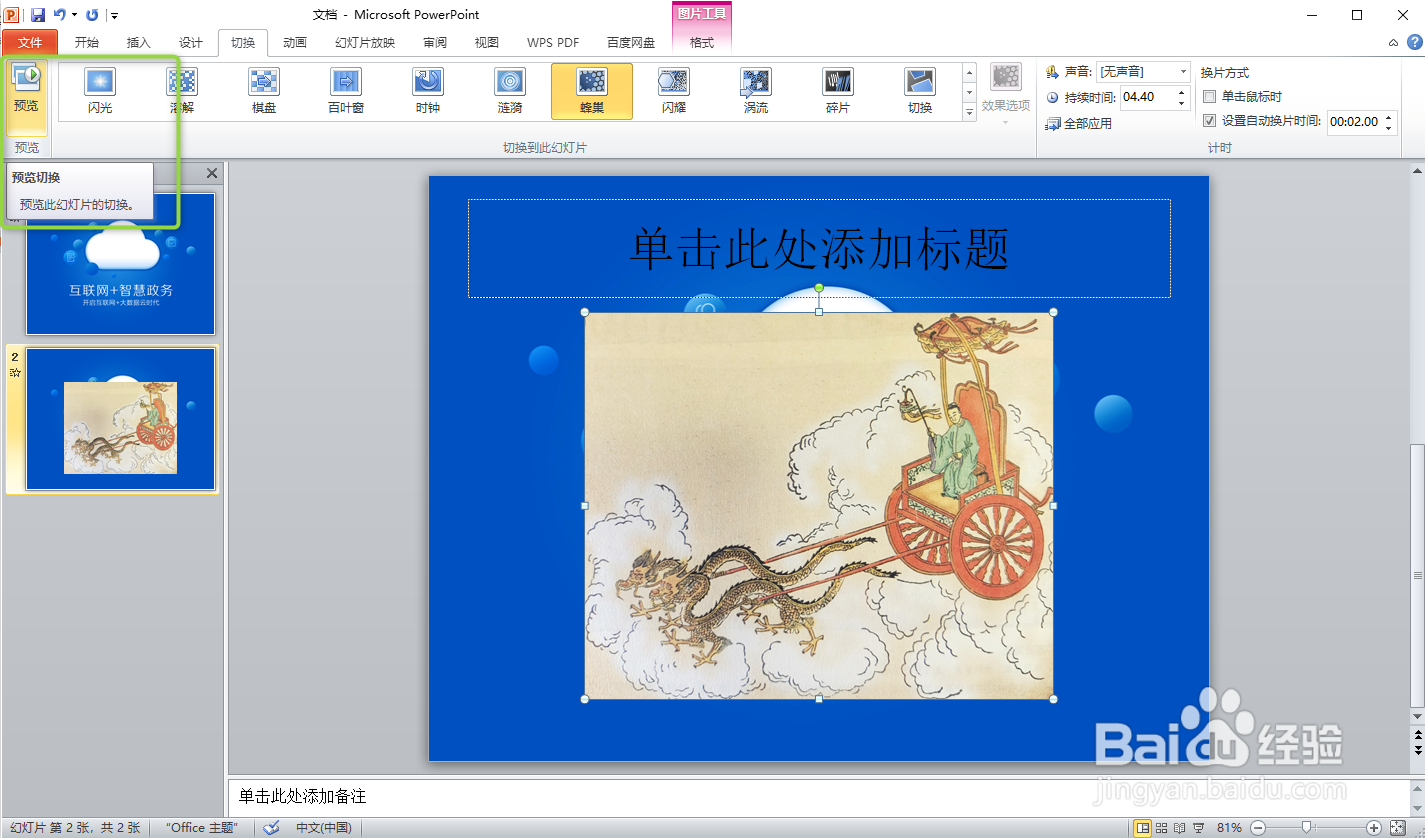The width and height of the screenshot is (1425, 838).
Task: Click the 81% zoom level text
Action: (1230, 828)
